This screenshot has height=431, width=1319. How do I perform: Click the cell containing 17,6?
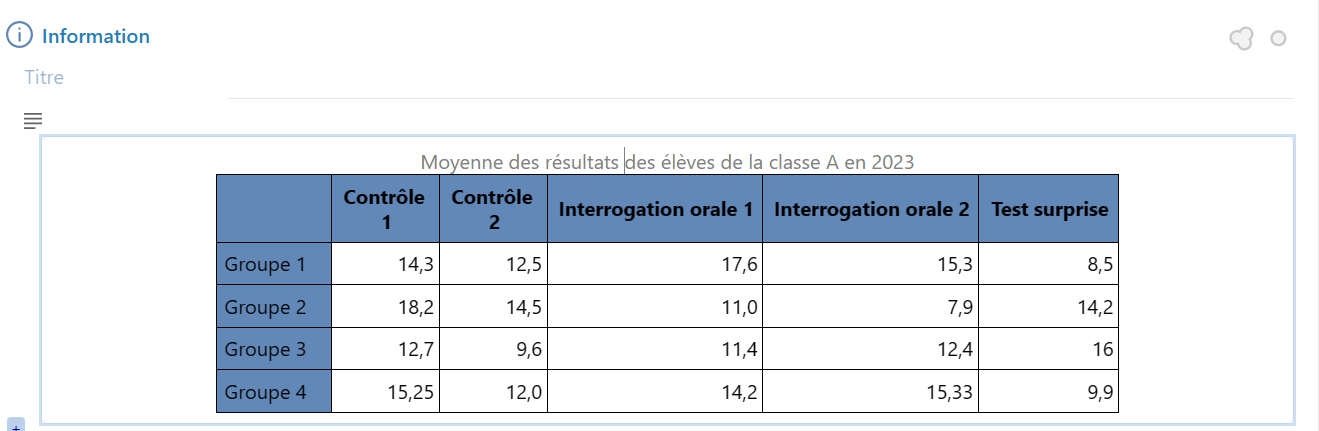[x=655, y=264]
